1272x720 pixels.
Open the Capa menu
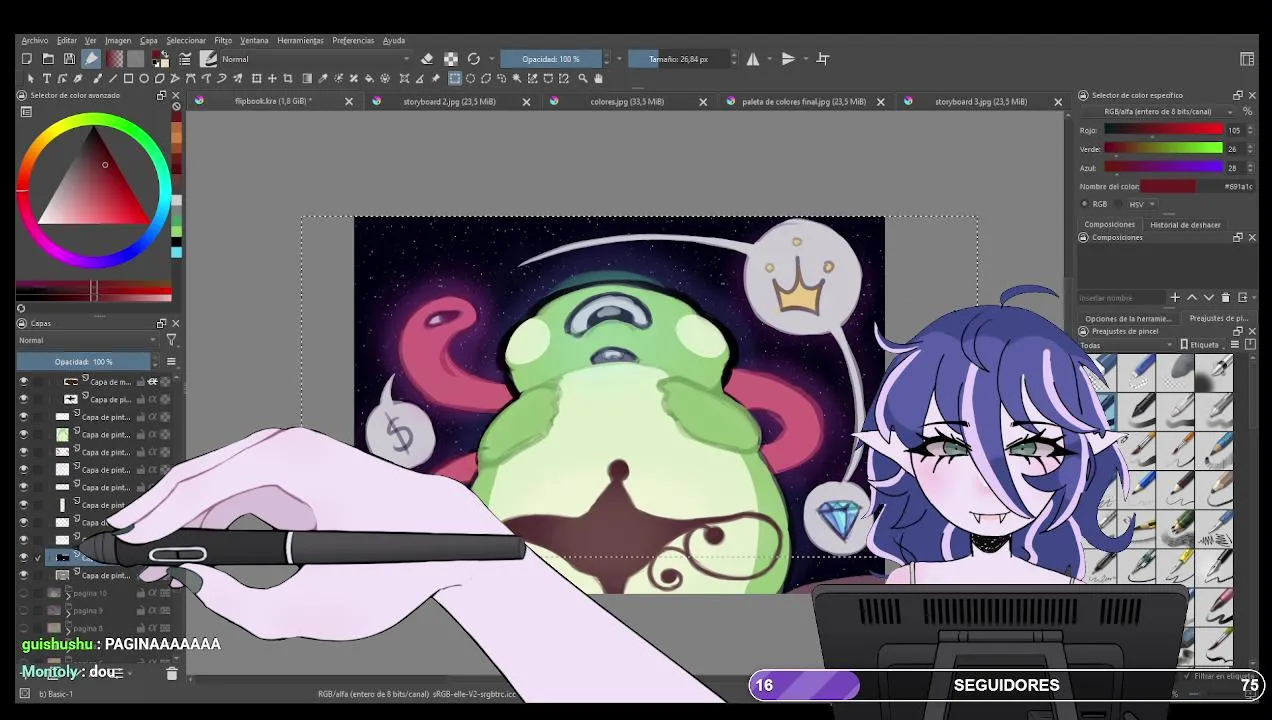pyautogui.click(x=149, y=41)
